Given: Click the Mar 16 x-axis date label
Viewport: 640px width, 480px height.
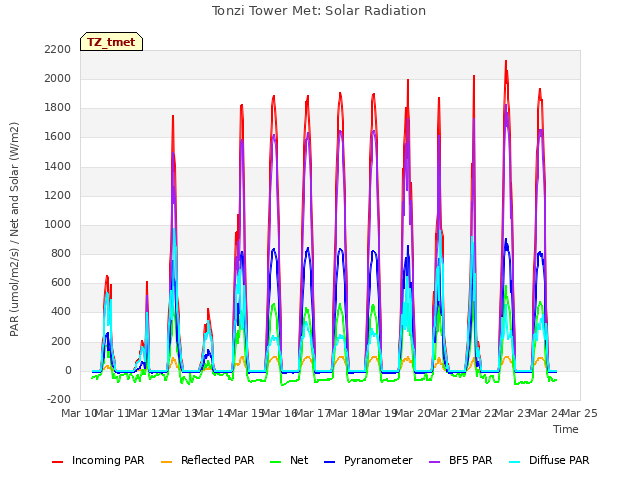Looking at the screenshot, I should pos(280,413).
